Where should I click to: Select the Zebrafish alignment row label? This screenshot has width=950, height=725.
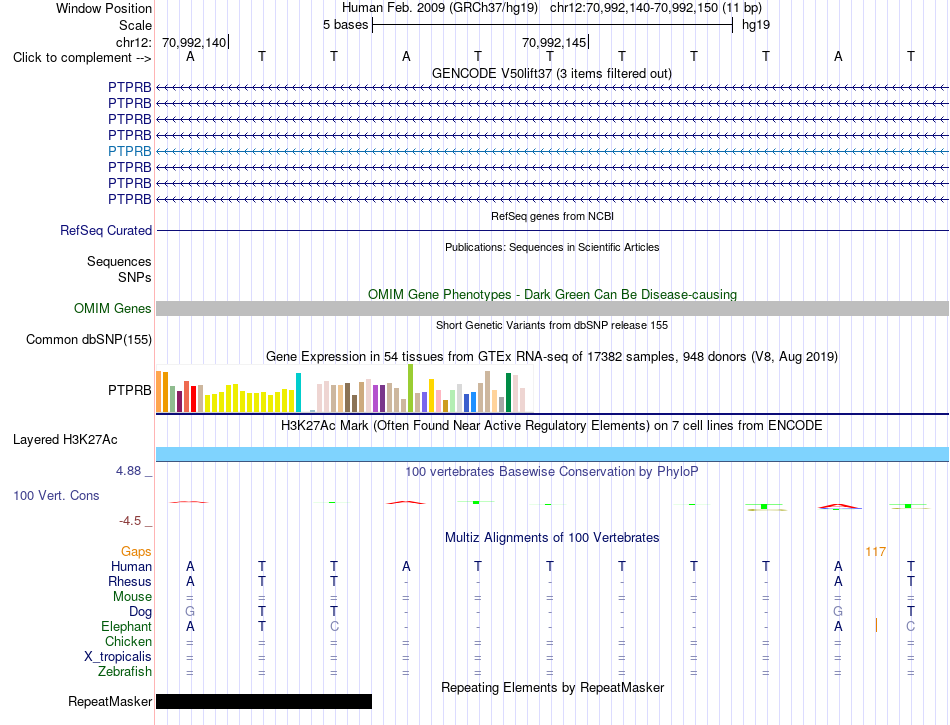point(125,672)
